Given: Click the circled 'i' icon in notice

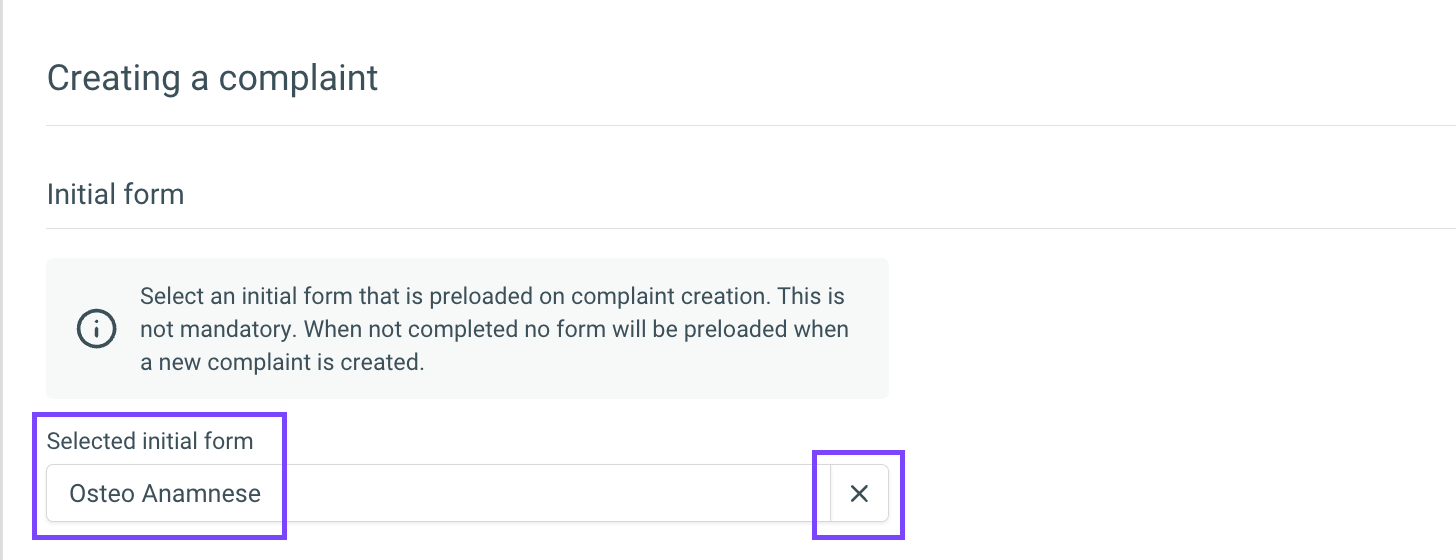Looking at the screenshot, I should 96,329.
